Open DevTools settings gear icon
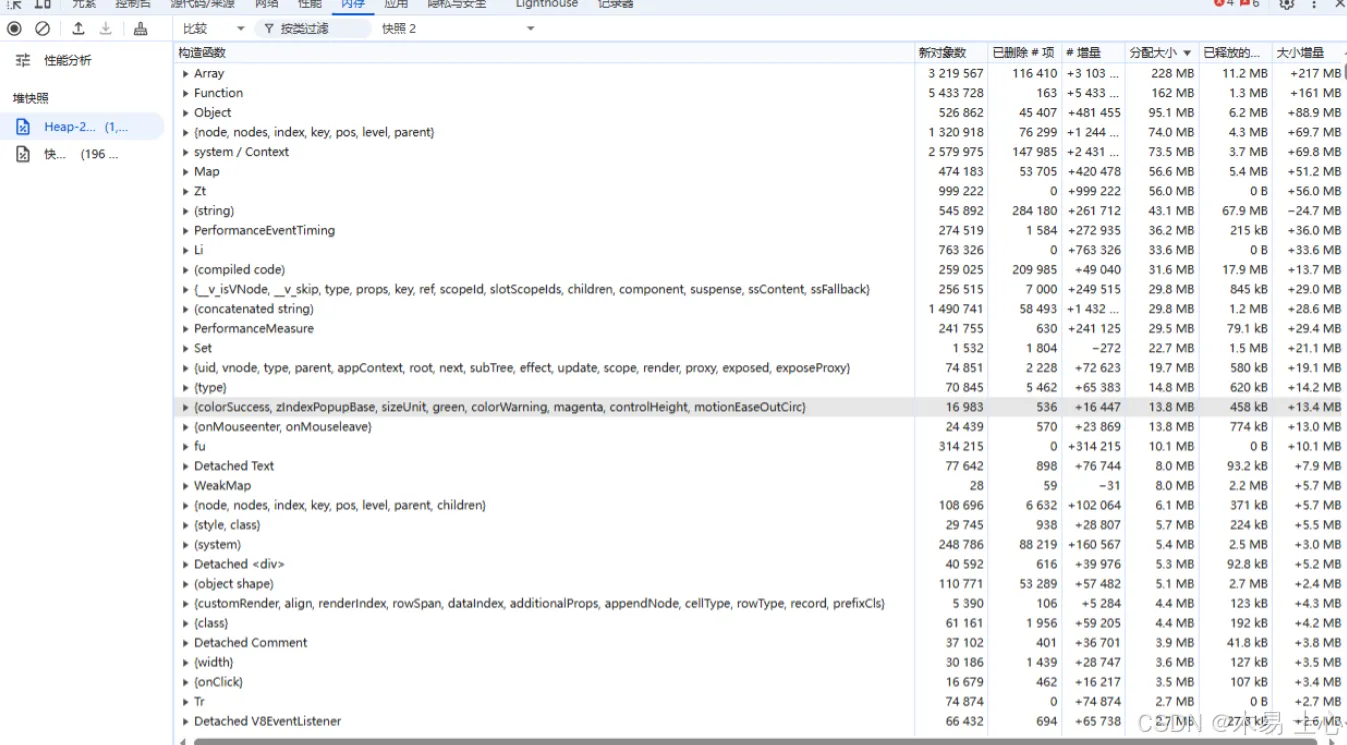1347x745 pixels. 1287,4
